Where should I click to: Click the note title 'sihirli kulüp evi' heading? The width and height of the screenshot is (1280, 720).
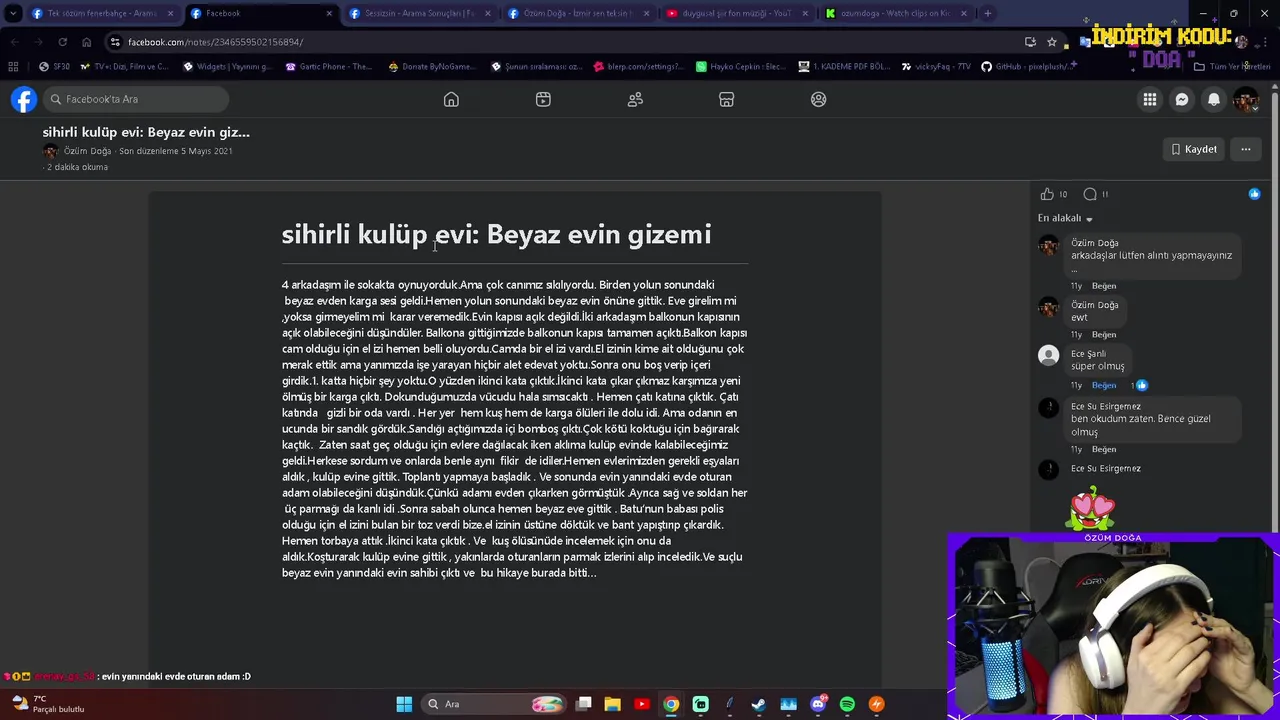click(x=496, y=234)
